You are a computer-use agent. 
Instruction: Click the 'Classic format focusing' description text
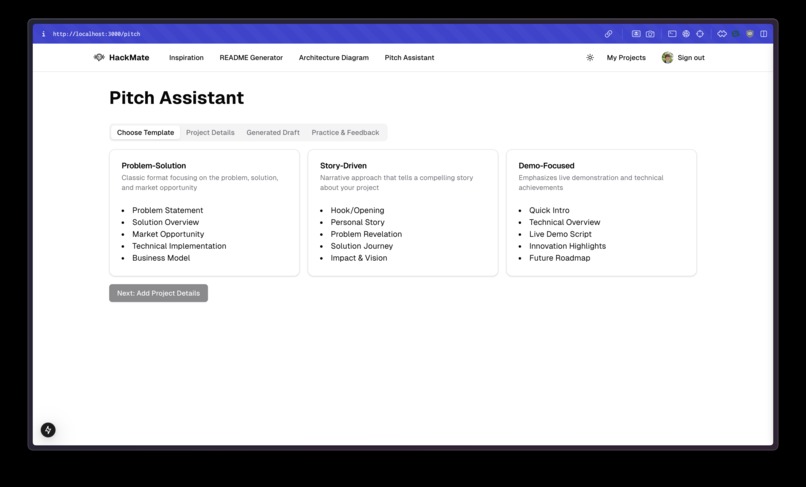pyautogui.click(x=200, y=183)
